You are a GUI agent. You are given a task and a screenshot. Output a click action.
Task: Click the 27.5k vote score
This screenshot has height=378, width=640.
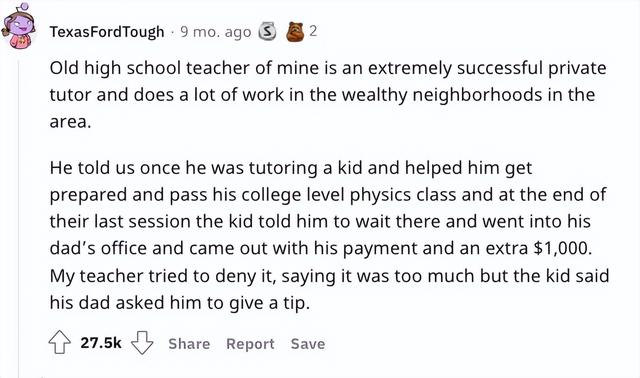coord(101,342)
